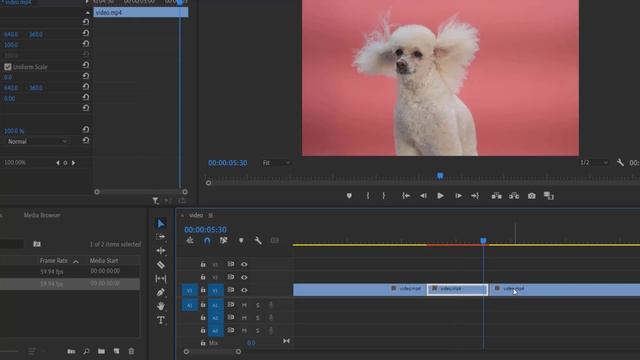Image resolution: width=640 pixels, height=360 pixels.
Task: Select the Track Select Forward tool
Action: tap(161, 237)
